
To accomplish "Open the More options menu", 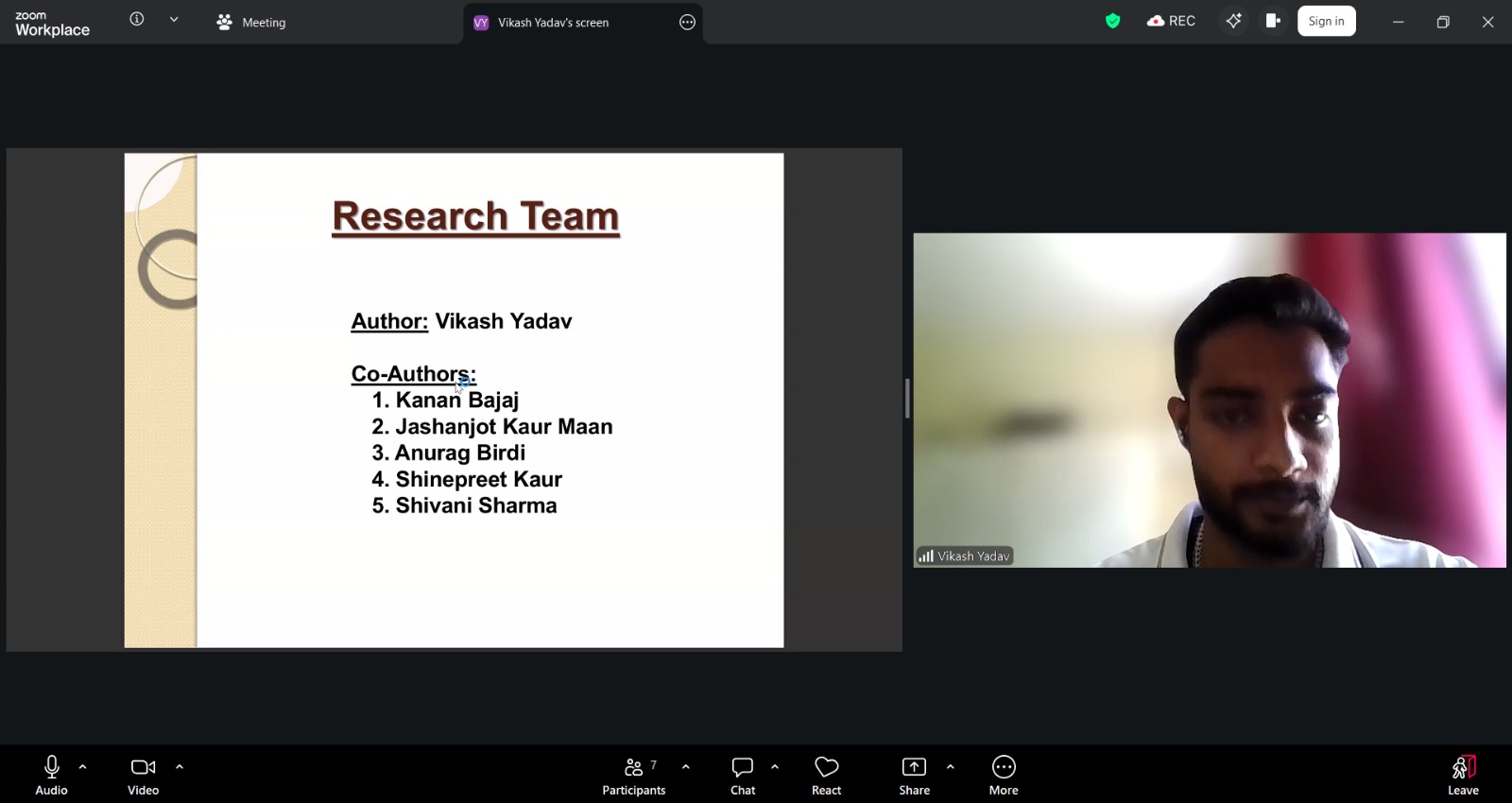I will 1004,775.
